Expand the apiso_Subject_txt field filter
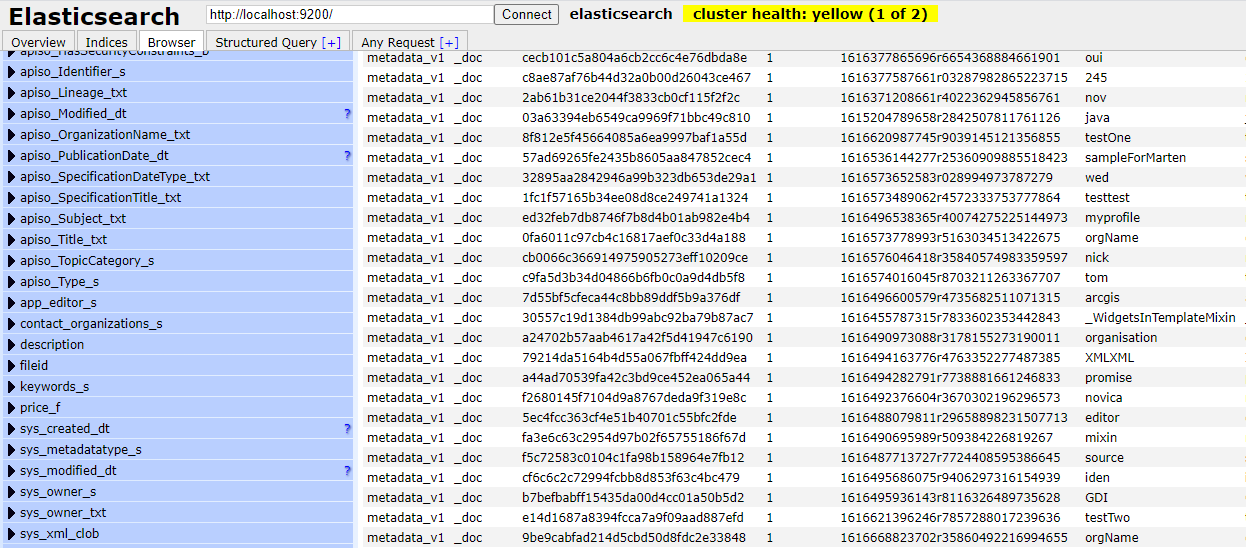This screenshot has width=1246, height=548. 178,219
